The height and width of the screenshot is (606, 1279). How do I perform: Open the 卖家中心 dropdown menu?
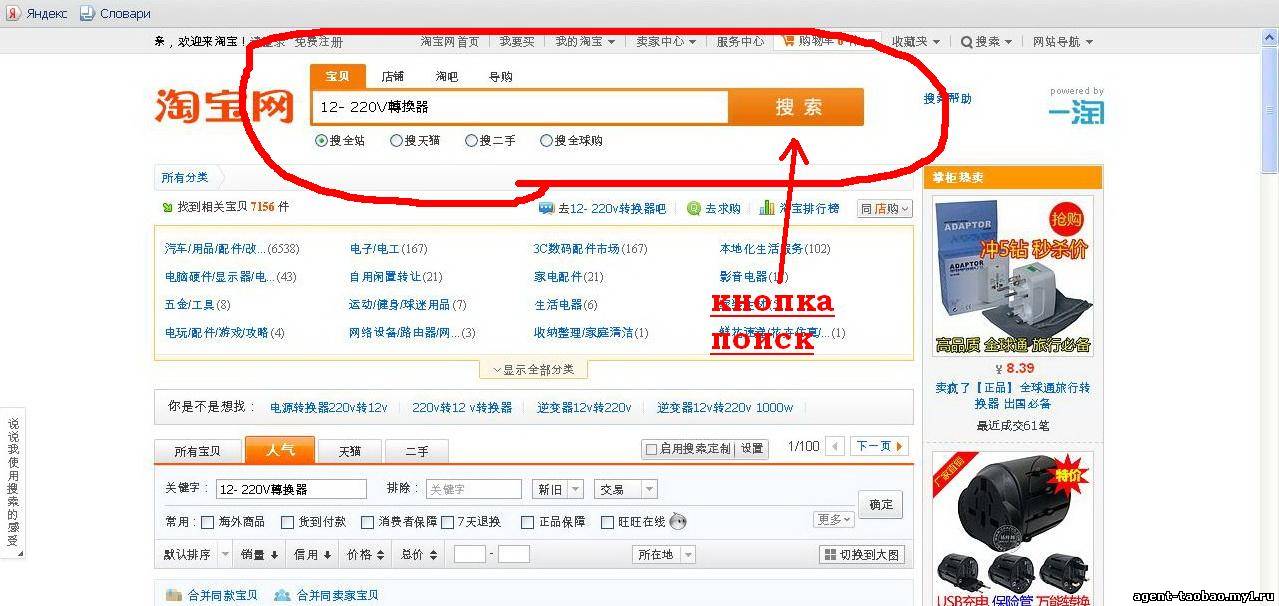coord(666,42)
